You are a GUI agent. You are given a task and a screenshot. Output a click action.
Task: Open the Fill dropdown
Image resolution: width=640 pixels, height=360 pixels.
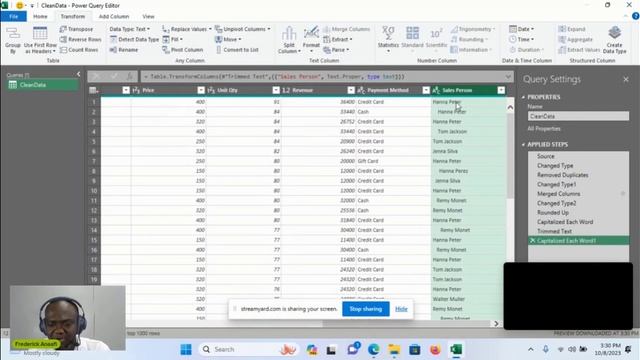pos(173,39)
